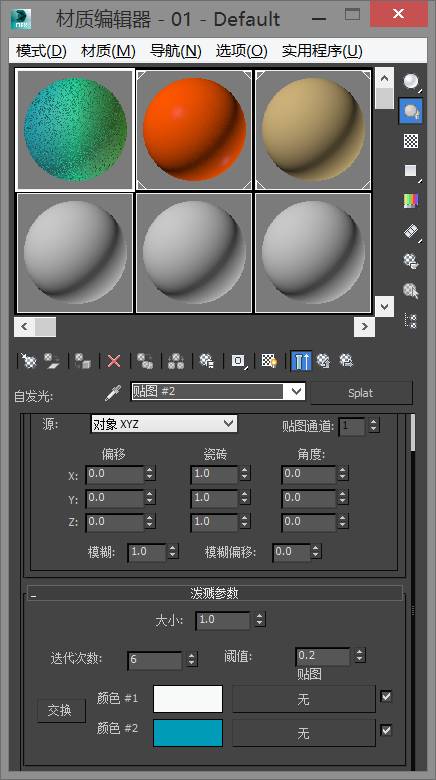Screen dimensions: 436x780
Task: Collapse the 泼溅参数 rollout
Action: click(x=214, y=593)
